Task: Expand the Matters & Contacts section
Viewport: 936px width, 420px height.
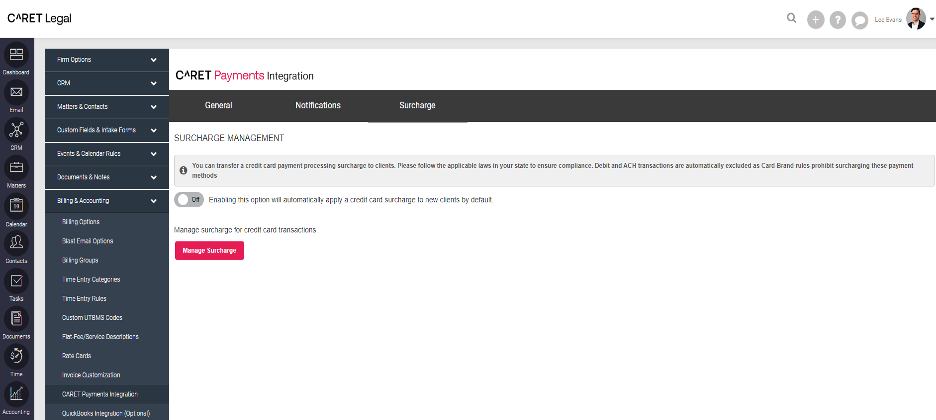Action: coord(107,107)
